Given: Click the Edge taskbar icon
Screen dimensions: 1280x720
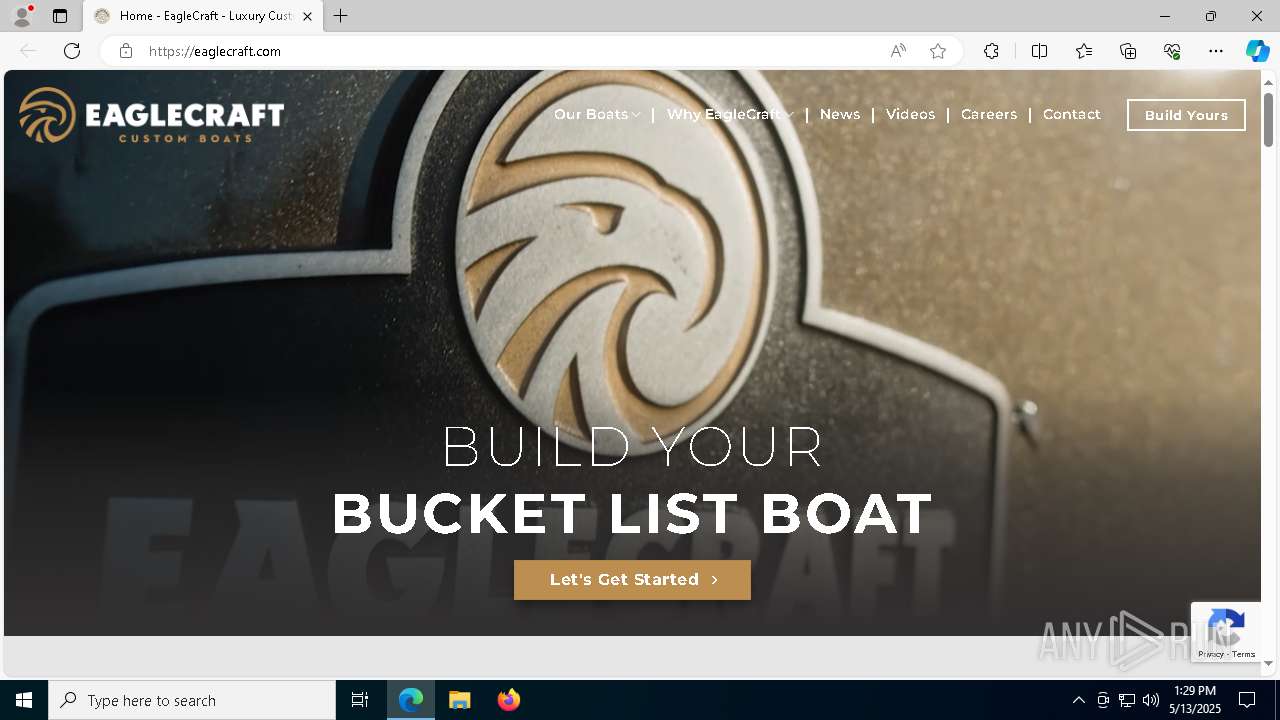Looking at the screenshot, I should point(411,700).
